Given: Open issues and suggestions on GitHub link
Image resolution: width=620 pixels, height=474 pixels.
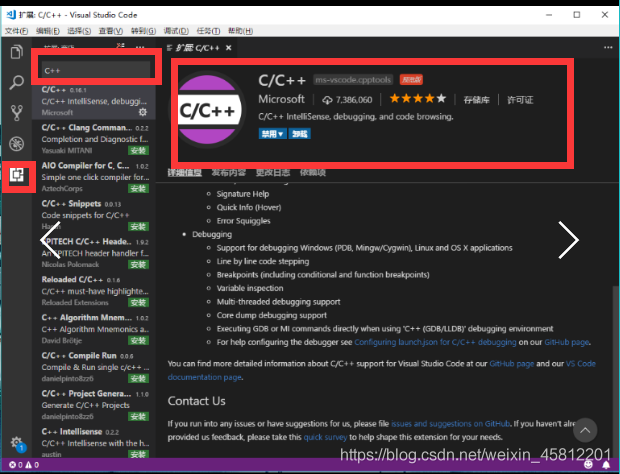Looking at the screenshot, I should 450,424.
